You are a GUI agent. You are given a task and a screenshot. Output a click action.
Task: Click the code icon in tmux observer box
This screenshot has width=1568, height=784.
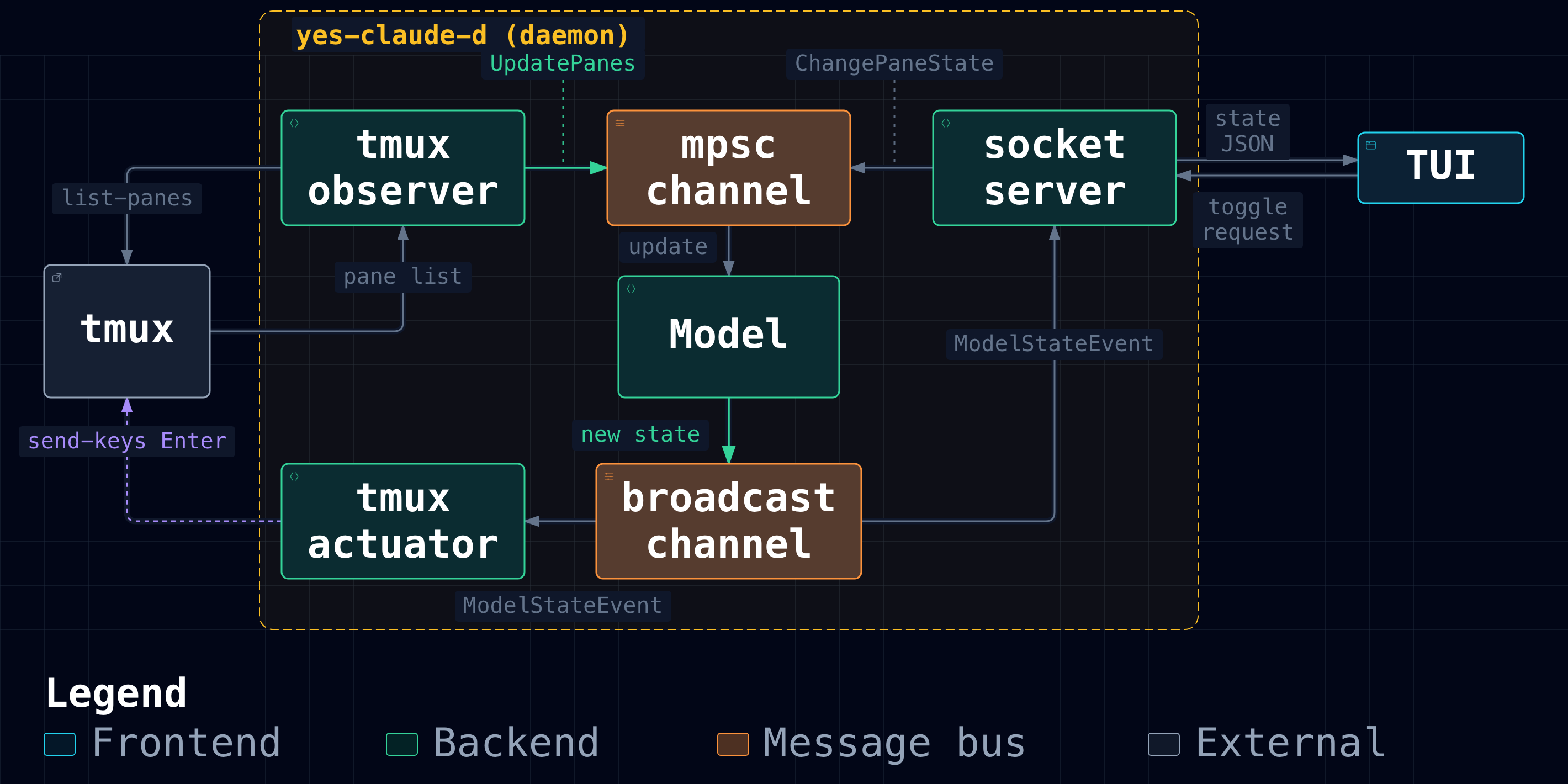click(x=295, y=123)
